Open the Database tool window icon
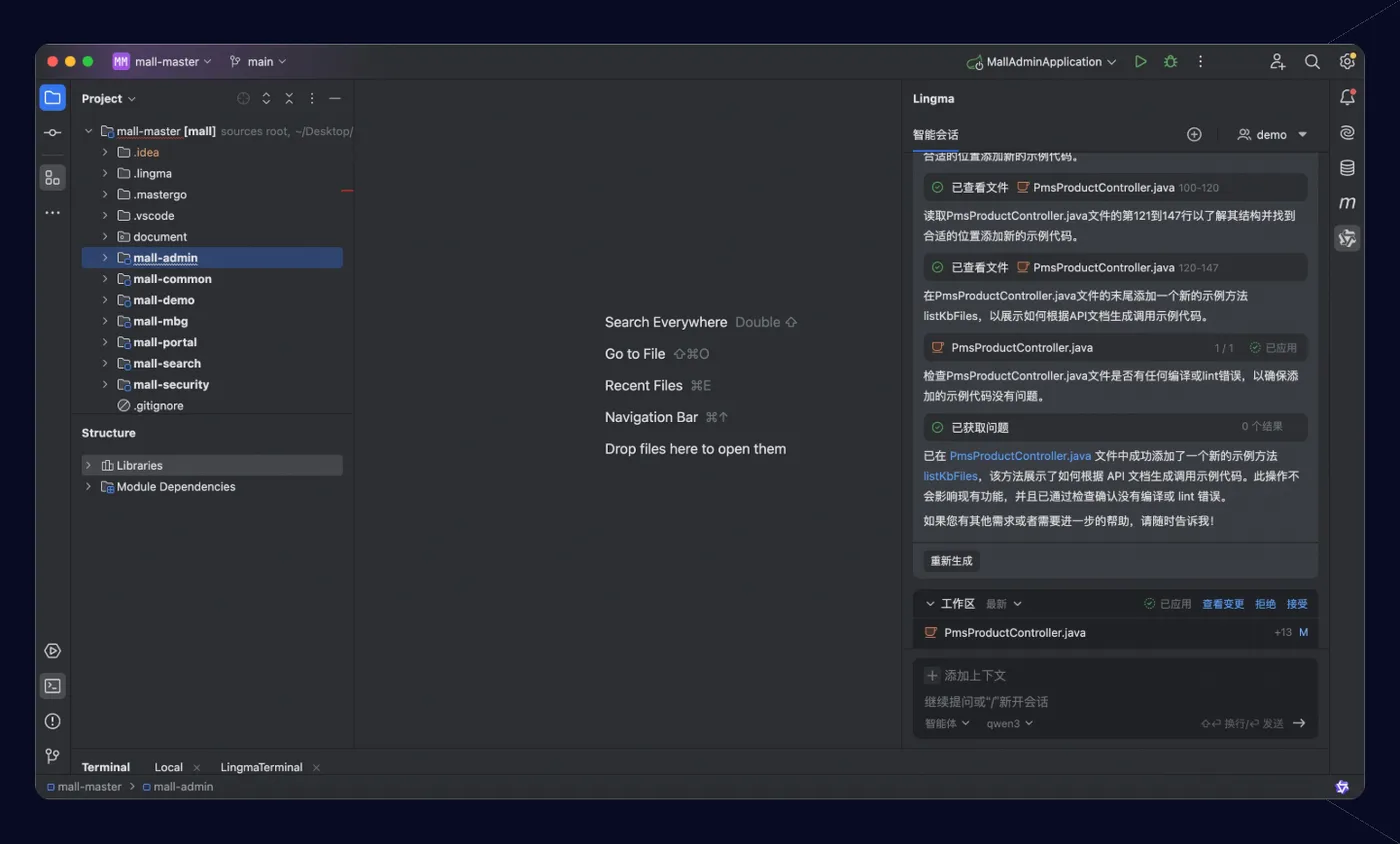Image resolution: width=1400 pixels, height=844 pixels. coord(1347,168)
